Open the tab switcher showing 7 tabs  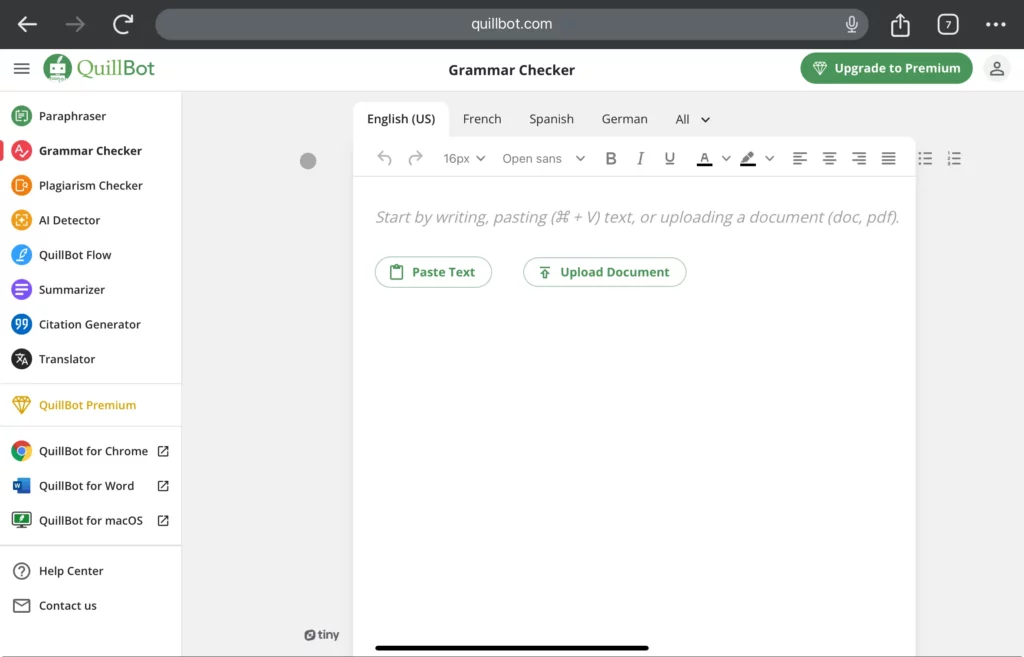tap(948, 25)
